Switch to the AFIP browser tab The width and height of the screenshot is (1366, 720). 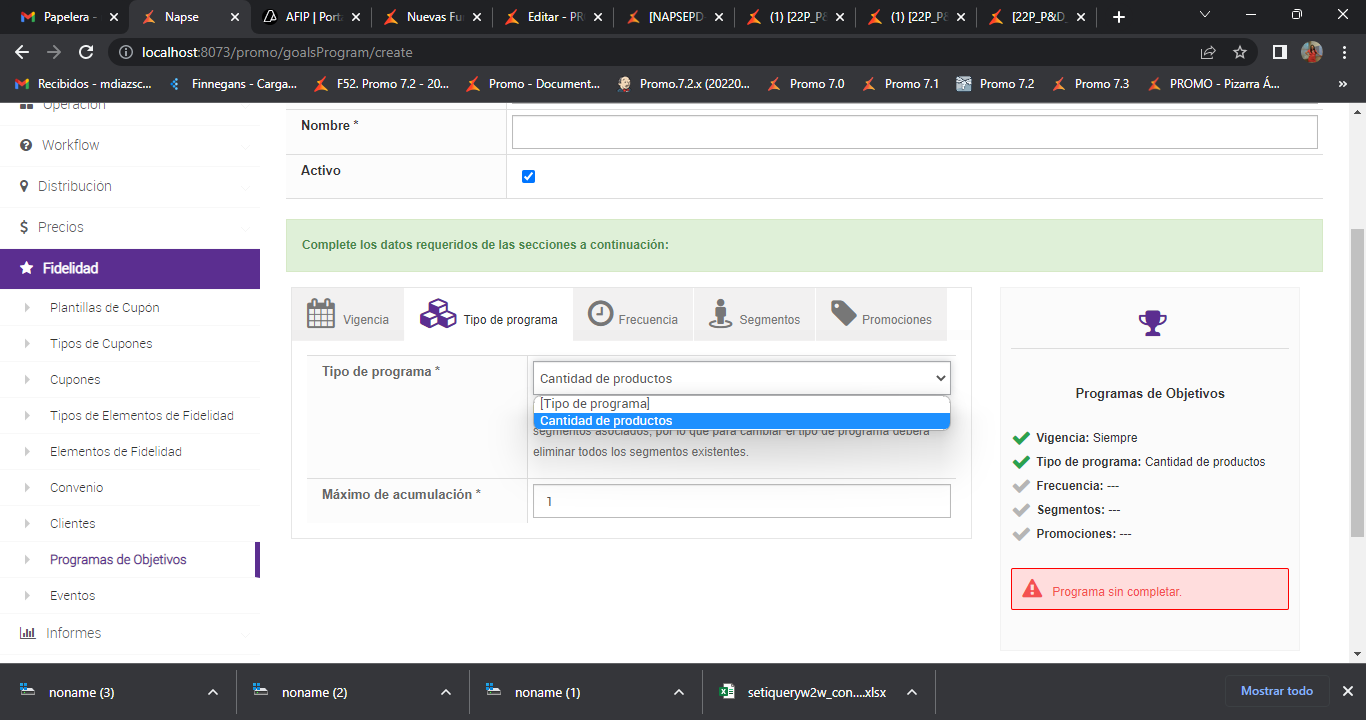(x=309, y=17)
